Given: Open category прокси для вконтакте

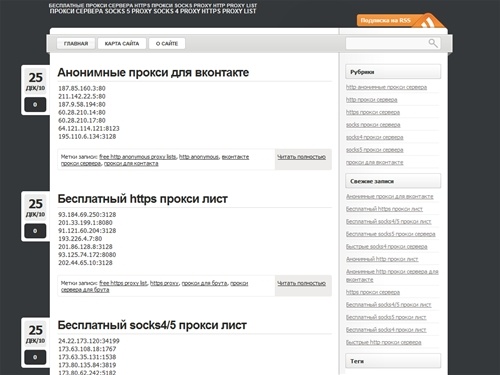Looking at the screenshot, I should pos(375,162).
